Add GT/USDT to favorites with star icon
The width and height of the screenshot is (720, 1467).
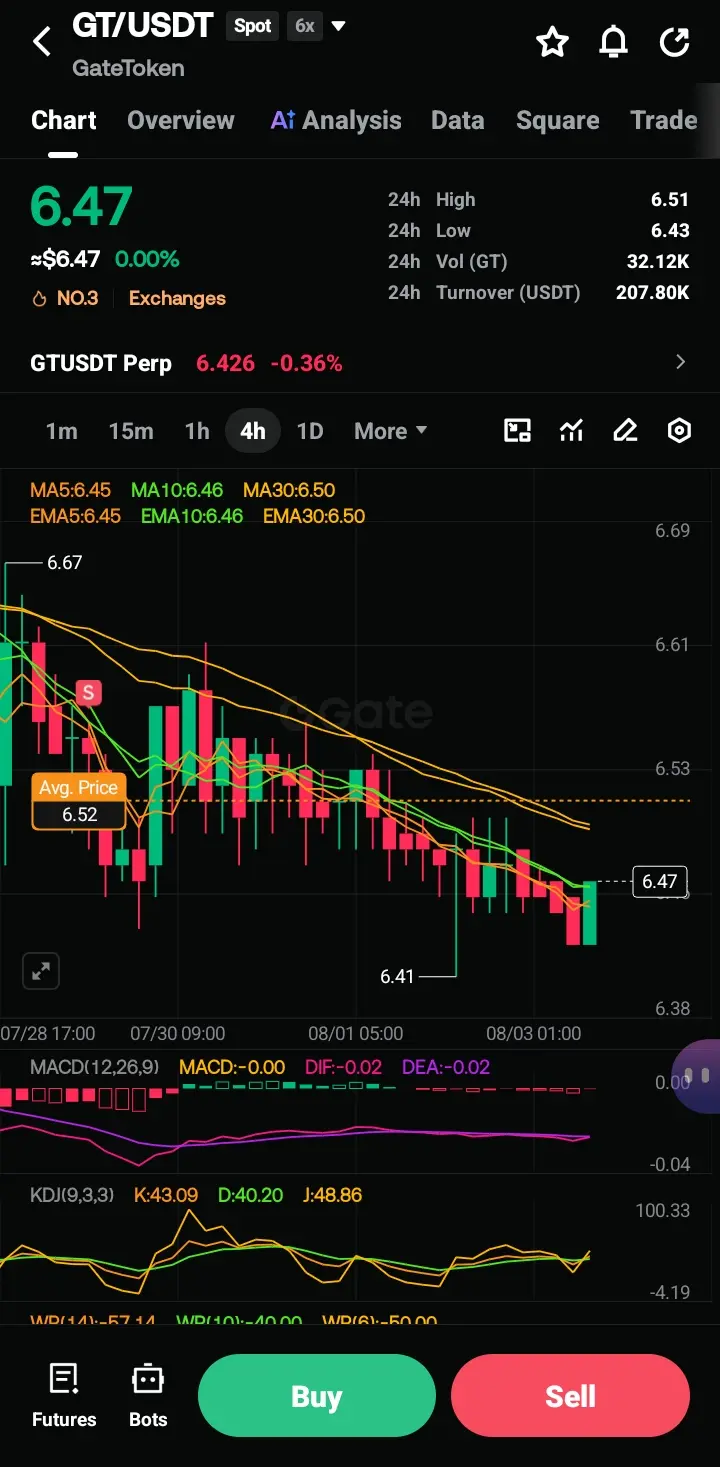[552, 42]
